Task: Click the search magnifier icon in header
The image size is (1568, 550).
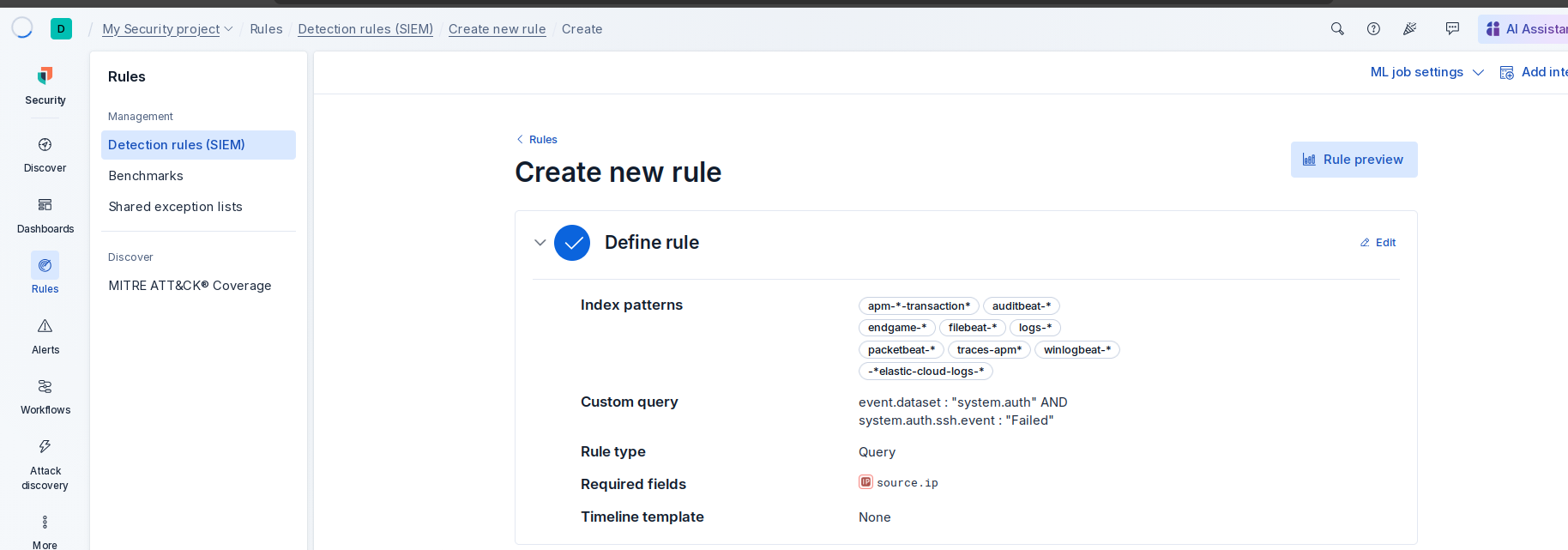Action: (1337, 29)
